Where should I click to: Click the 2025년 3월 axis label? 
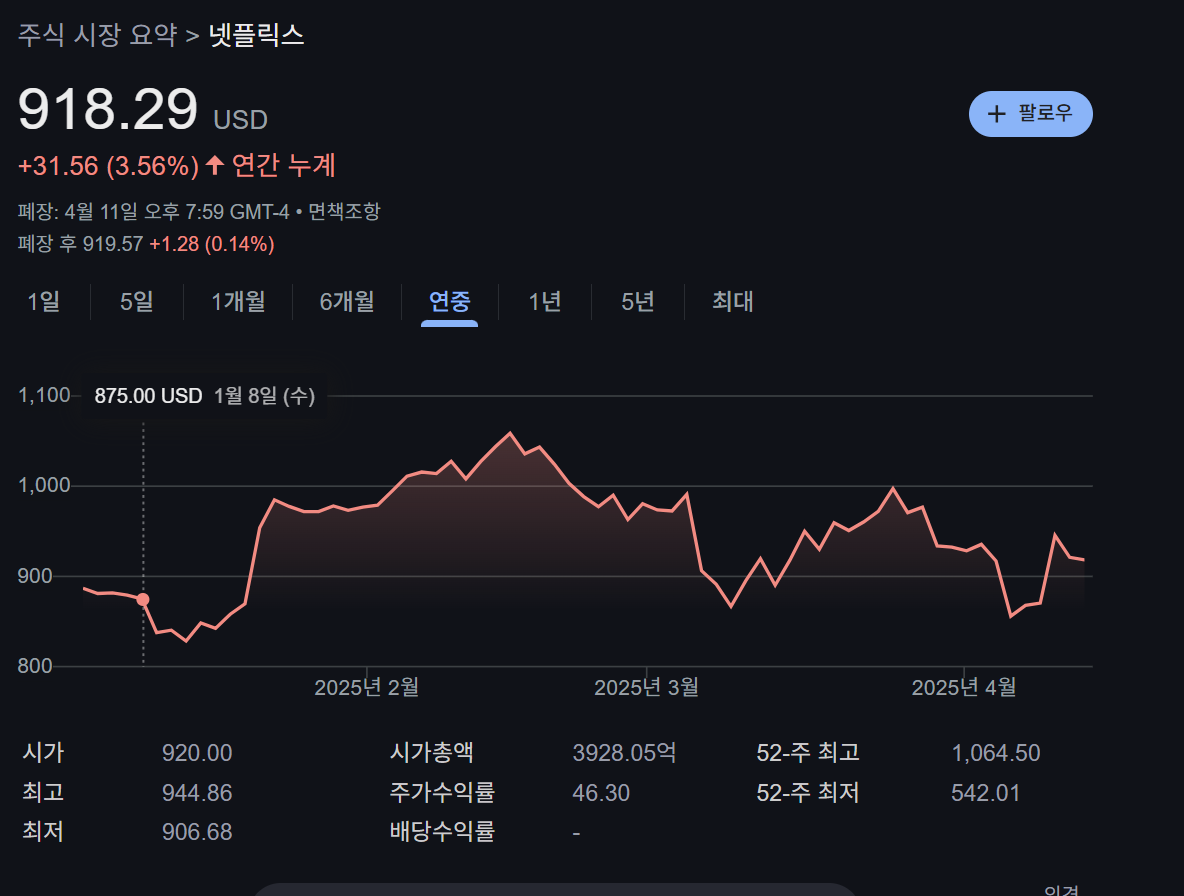tap(646, 688)
